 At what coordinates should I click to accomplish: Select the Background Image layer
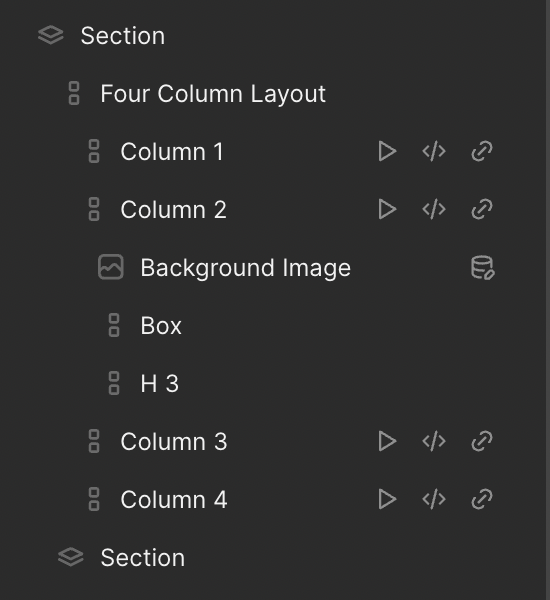click(x=245, y=267)
